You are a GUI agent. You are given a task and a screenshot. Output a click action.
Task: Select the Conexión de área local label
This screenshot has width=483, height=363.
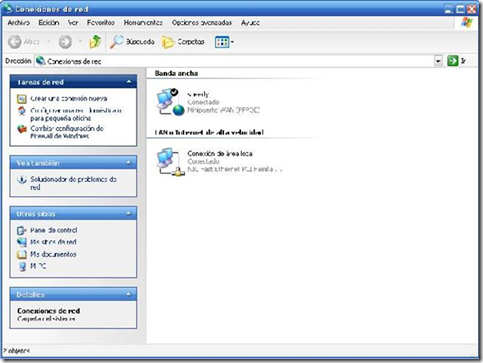[x=220, y=154]
